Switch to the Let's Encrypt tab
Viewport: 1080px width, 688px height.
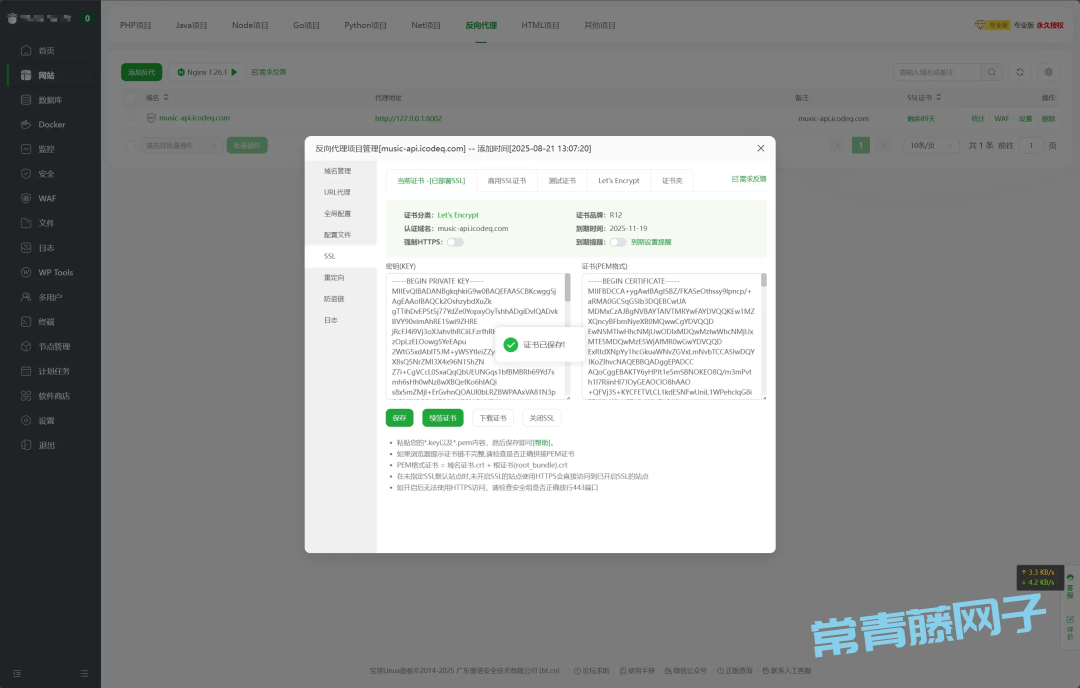pyautogui.click(x=618, y=180)
